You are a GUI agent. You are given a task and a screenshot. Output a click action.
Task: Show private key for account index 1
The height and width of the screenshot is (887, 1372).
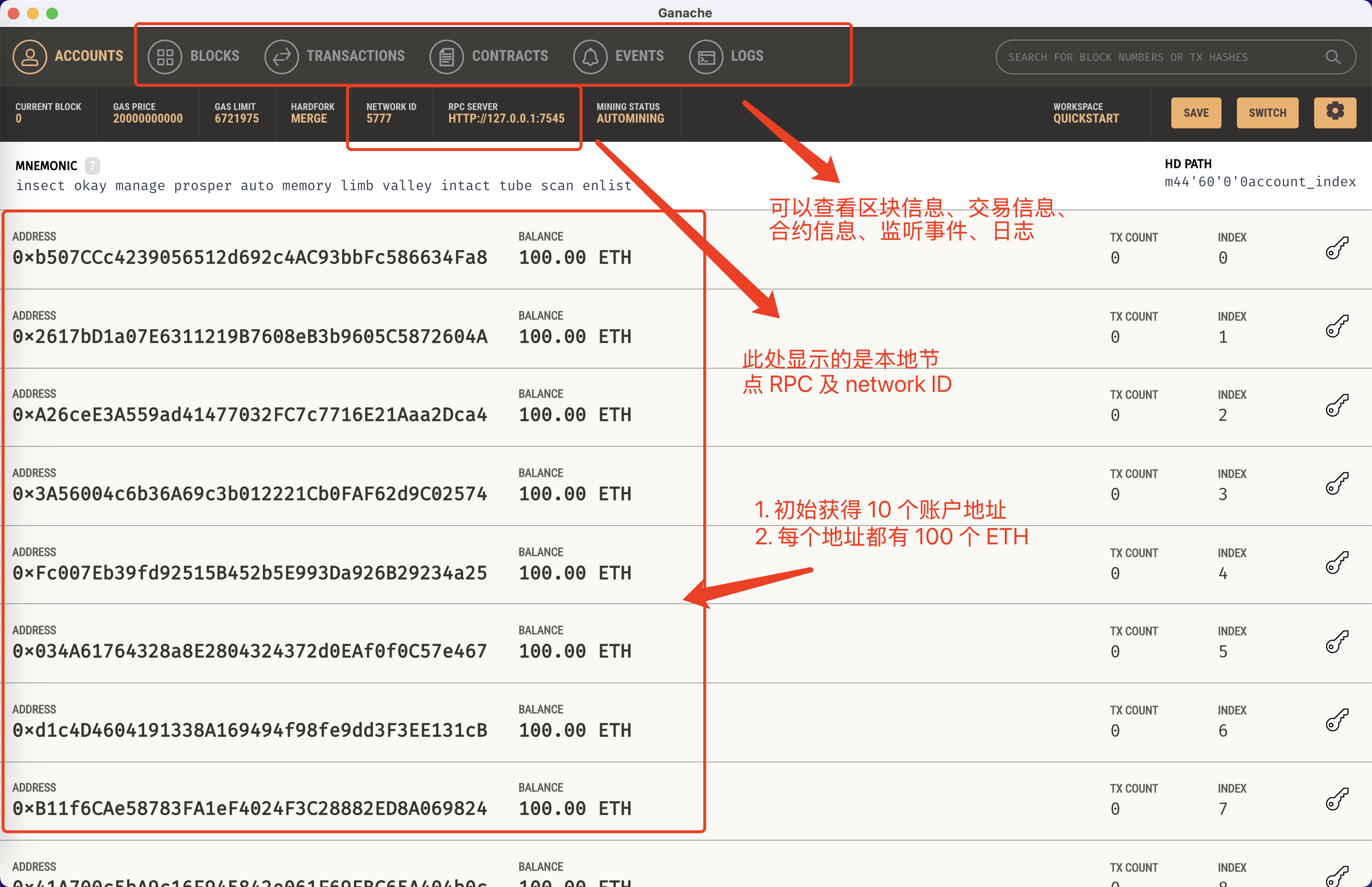[1337, 327]
